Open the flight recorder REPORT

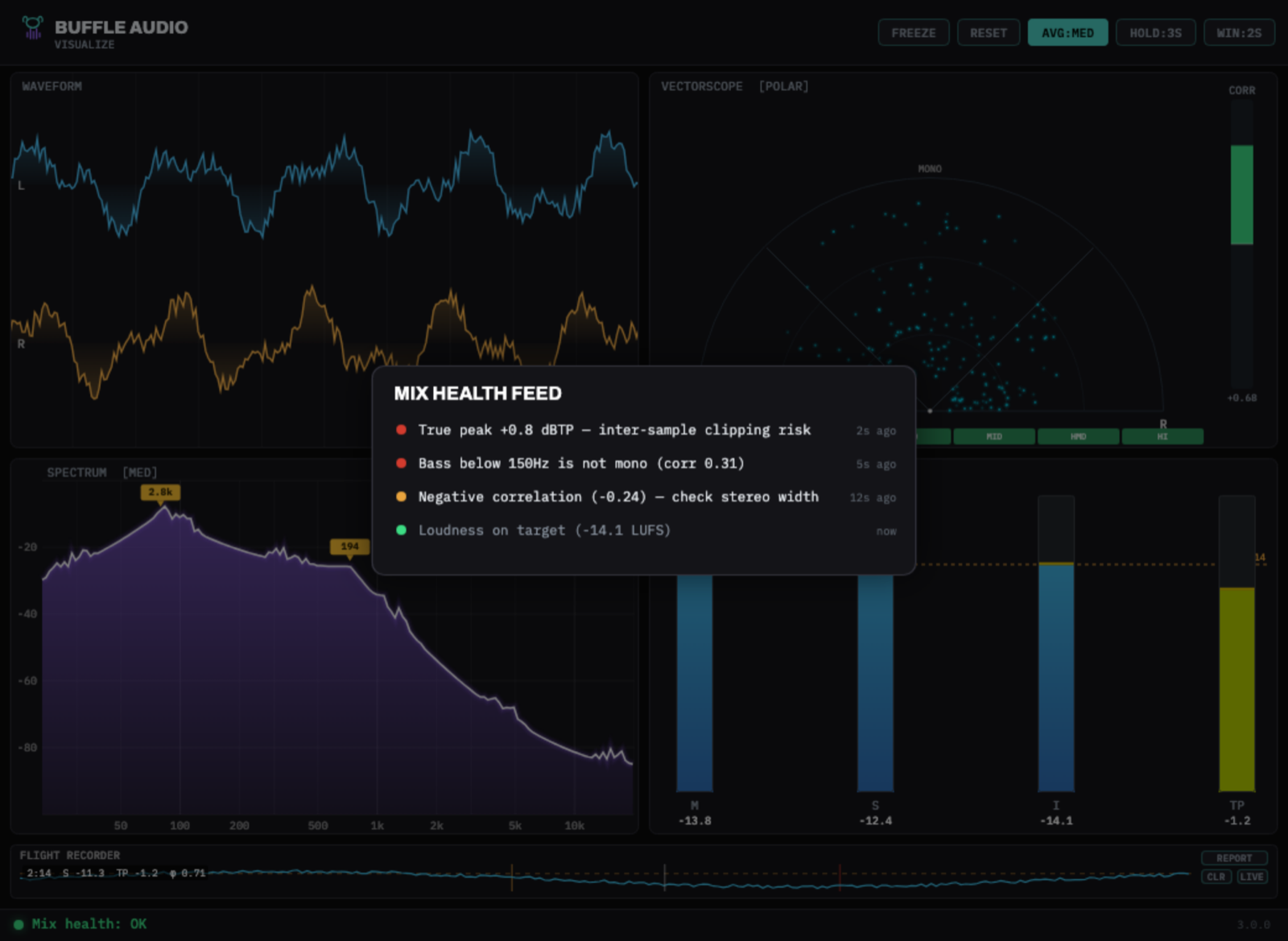1234,858
